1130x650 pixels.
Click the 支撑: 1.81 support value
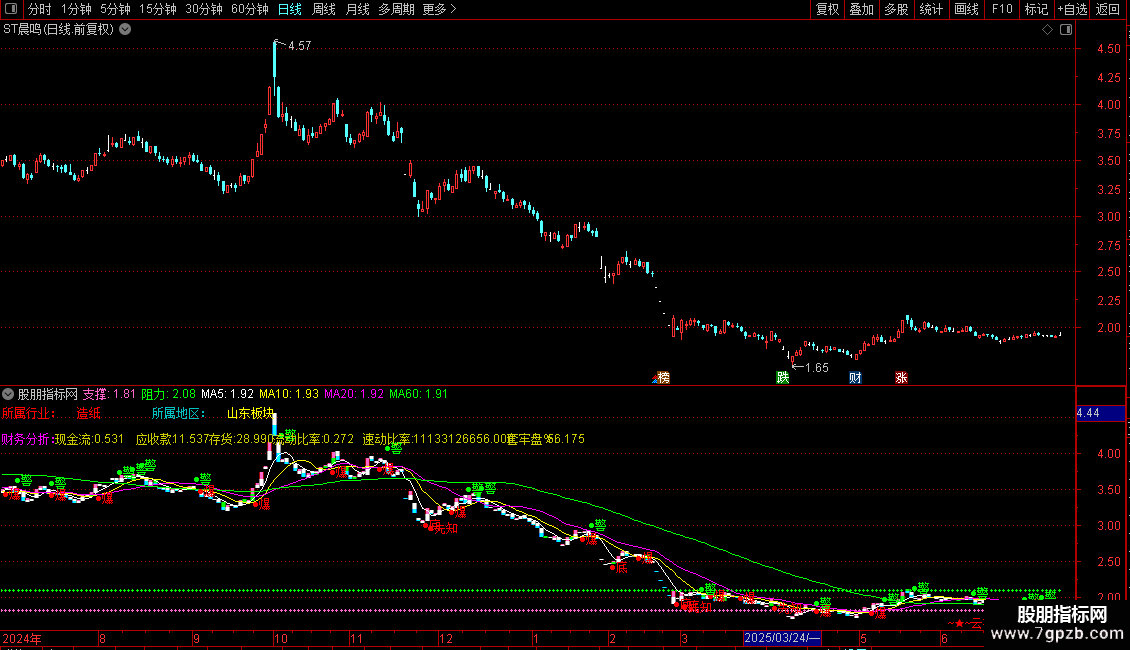109,394
